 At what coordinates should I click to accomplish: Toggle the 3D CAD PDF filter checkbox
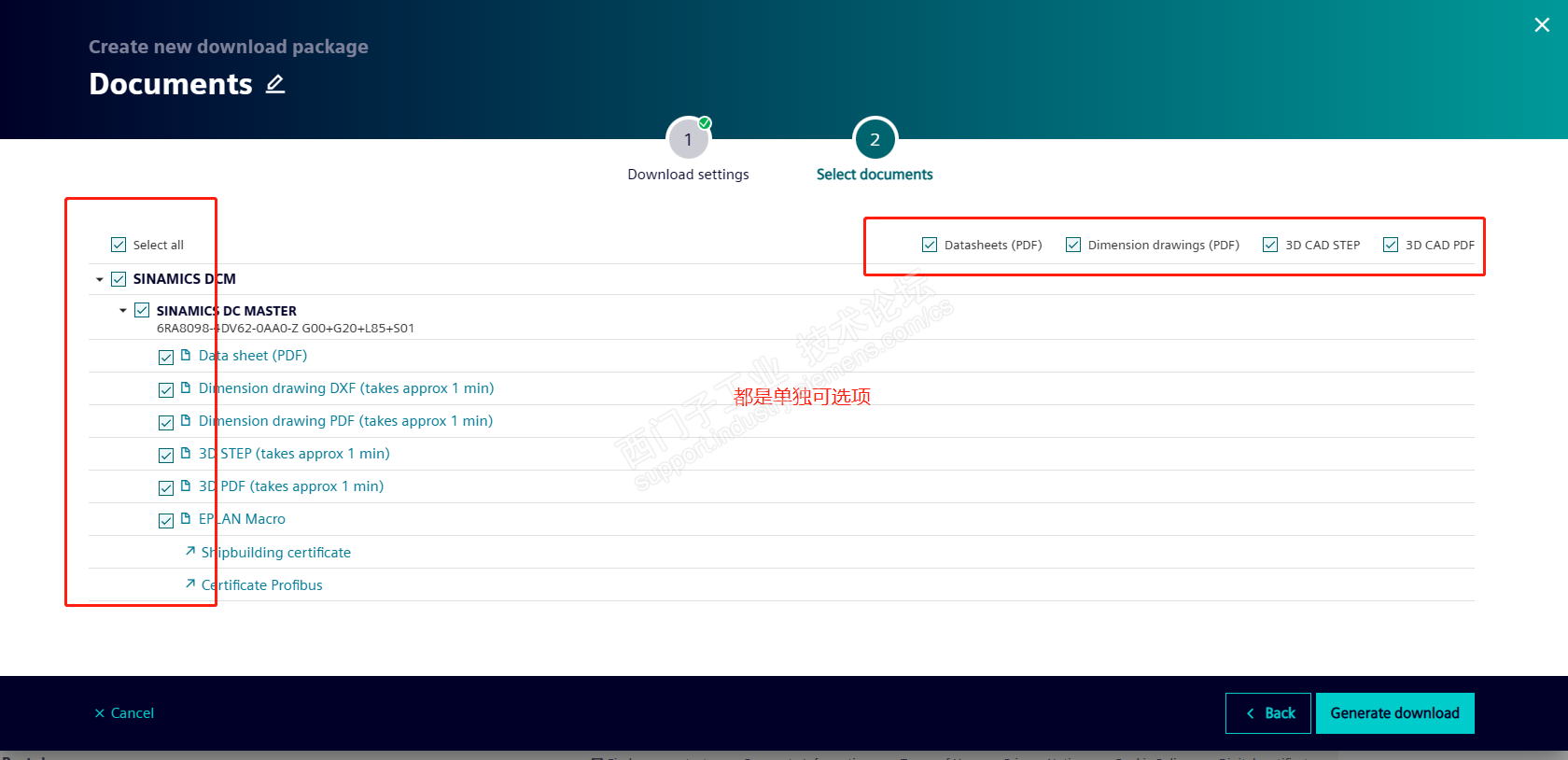click(x=1391, y=245)
